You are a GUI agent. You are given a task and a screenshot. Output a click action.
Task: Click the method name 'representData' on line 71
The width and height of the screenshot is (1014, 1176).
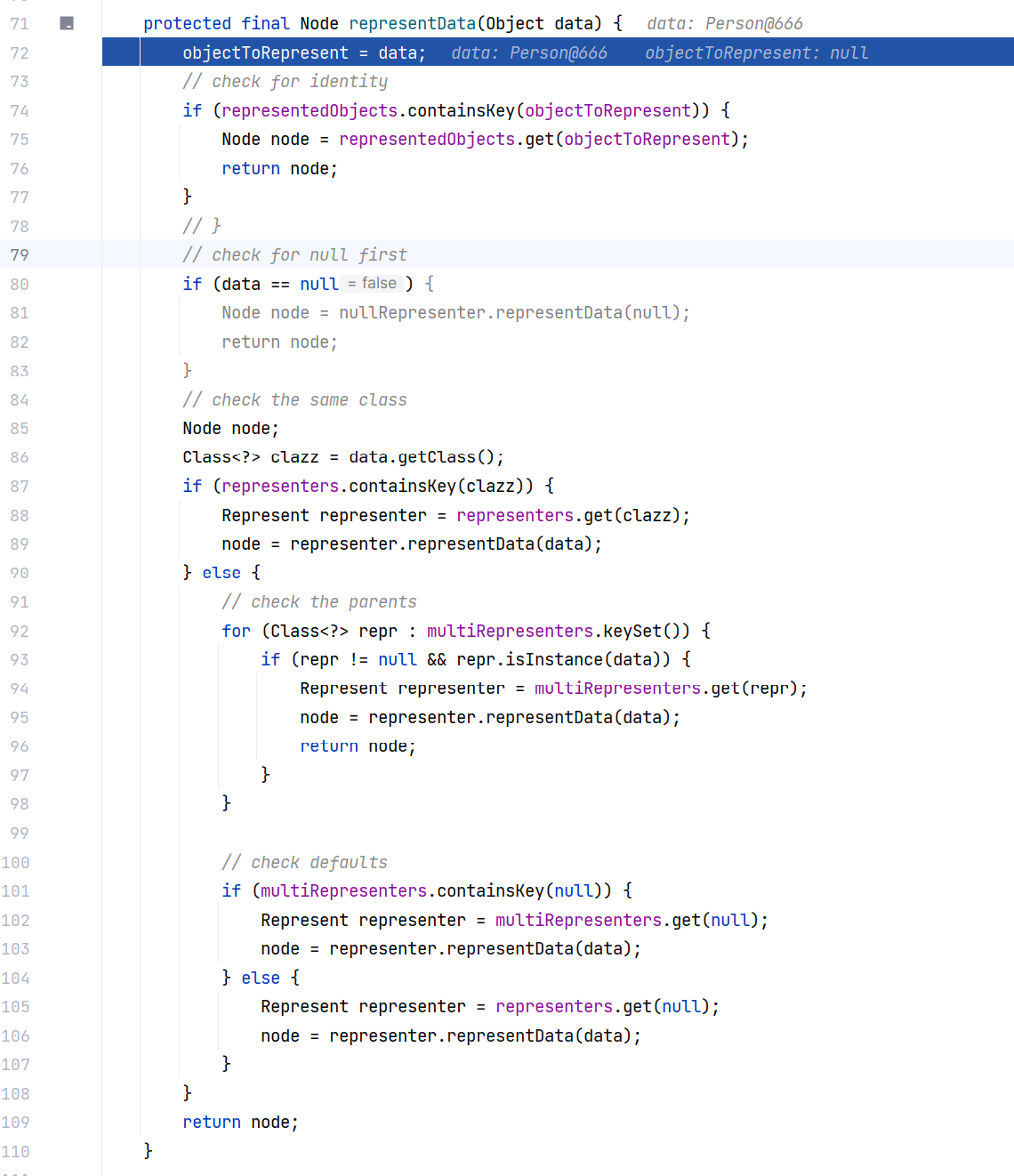coord(413,24)
